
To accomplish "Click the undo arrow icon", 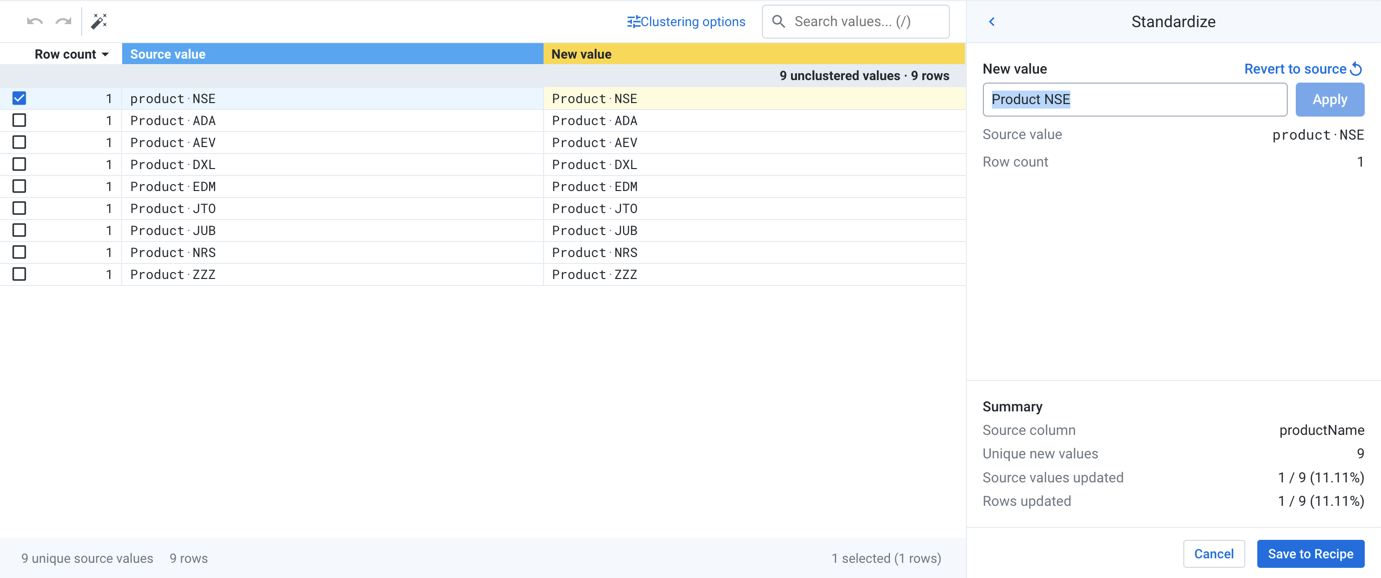I will (x=35, y=21).
